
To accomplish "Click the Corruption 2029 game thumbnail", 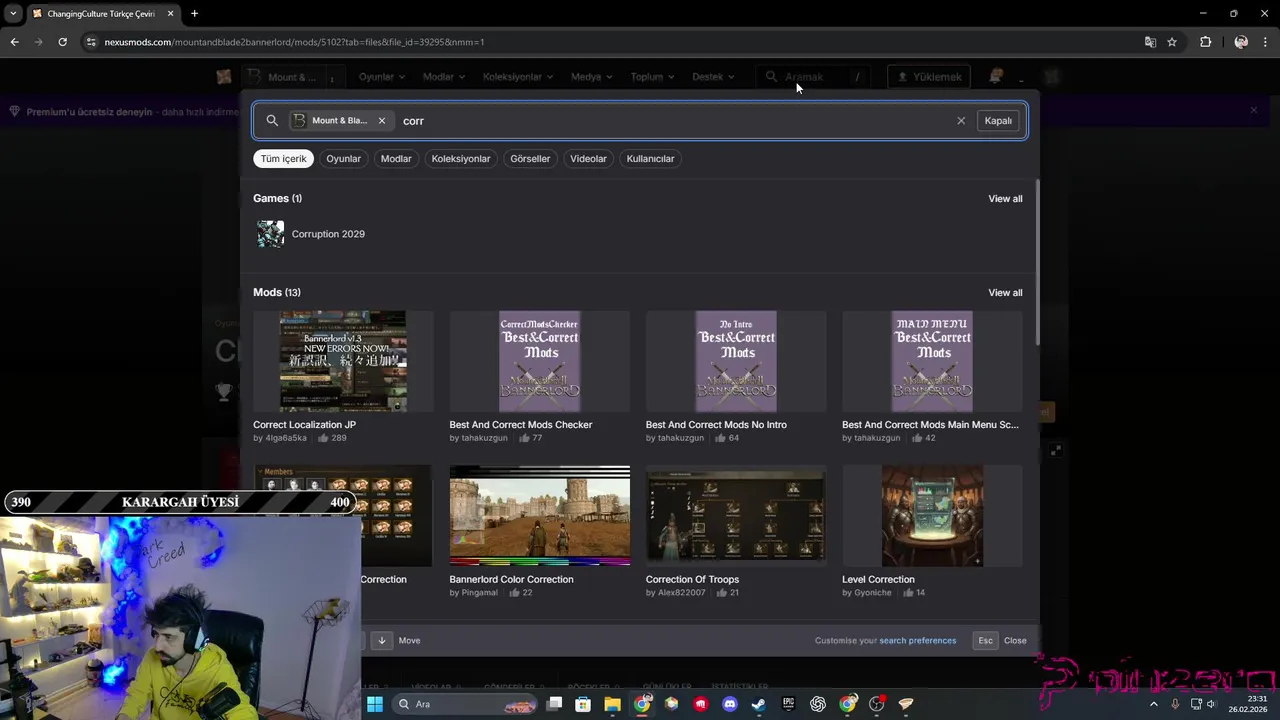I will tap(270, 234).
